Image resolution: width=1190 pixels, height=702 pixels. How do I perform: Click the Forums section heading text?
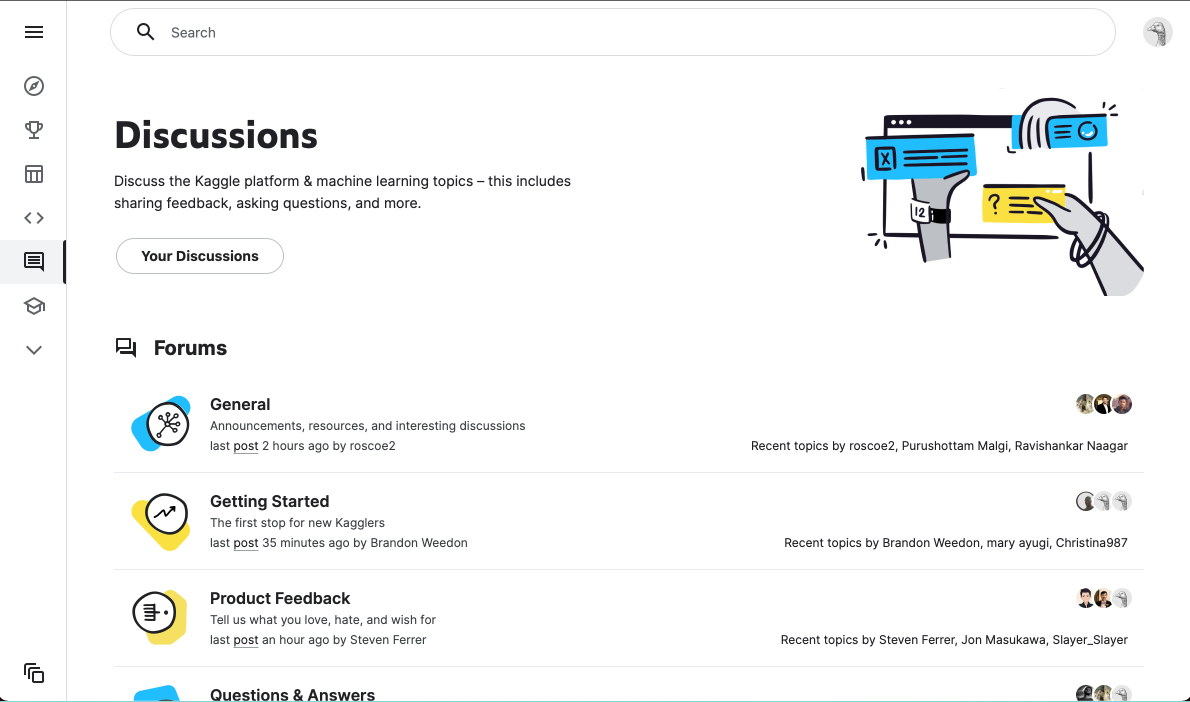point(190,348)
